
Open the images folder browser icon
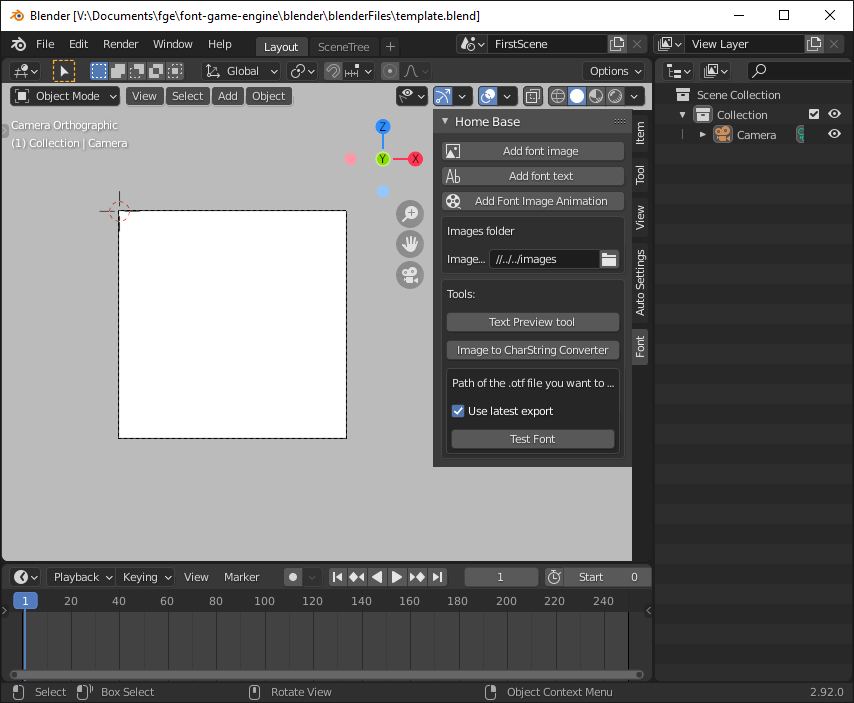click(609, 259)
